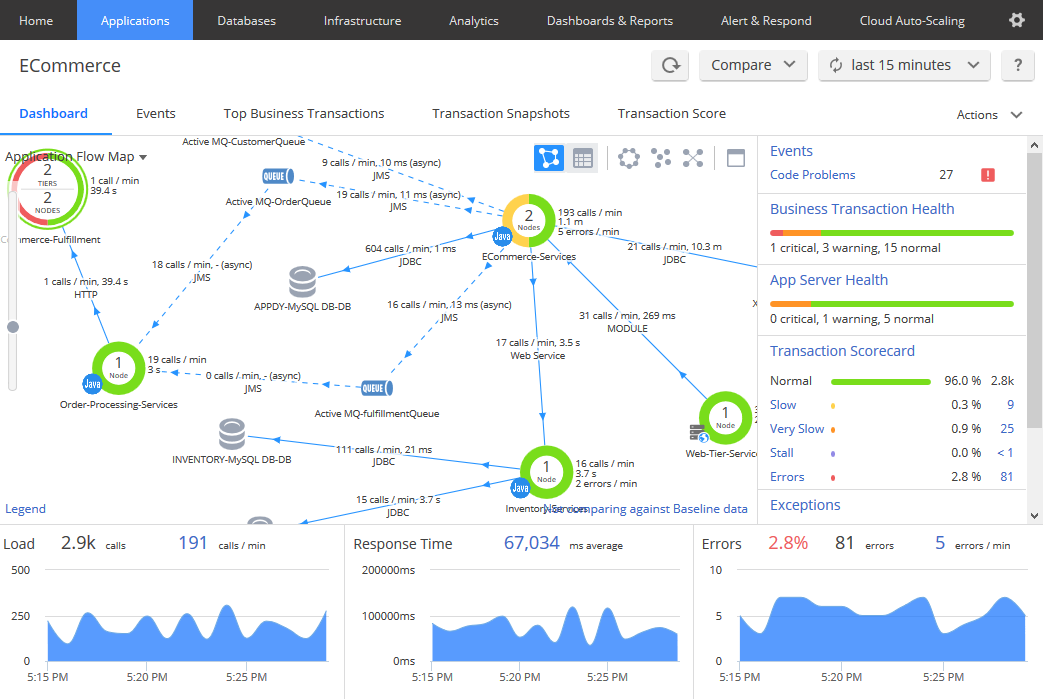1043x699 pixels.
Task: Click the right panel scrollbar down arrow
Action: (1034, 515)
